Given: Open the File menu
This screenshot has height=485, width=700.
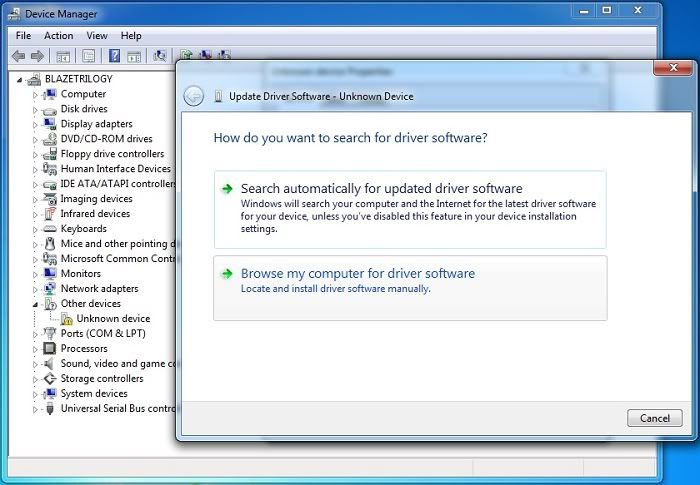Looking at the screenshot, I should tap(23, 35).
